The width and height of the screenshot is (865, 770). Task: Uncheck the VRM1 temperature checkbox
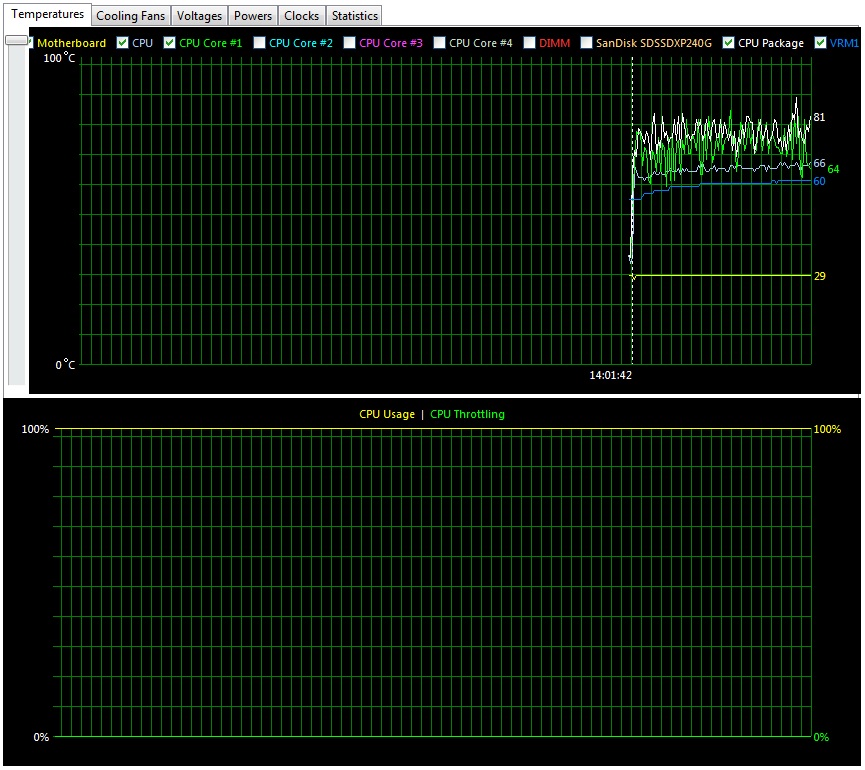tap(820, 42)
